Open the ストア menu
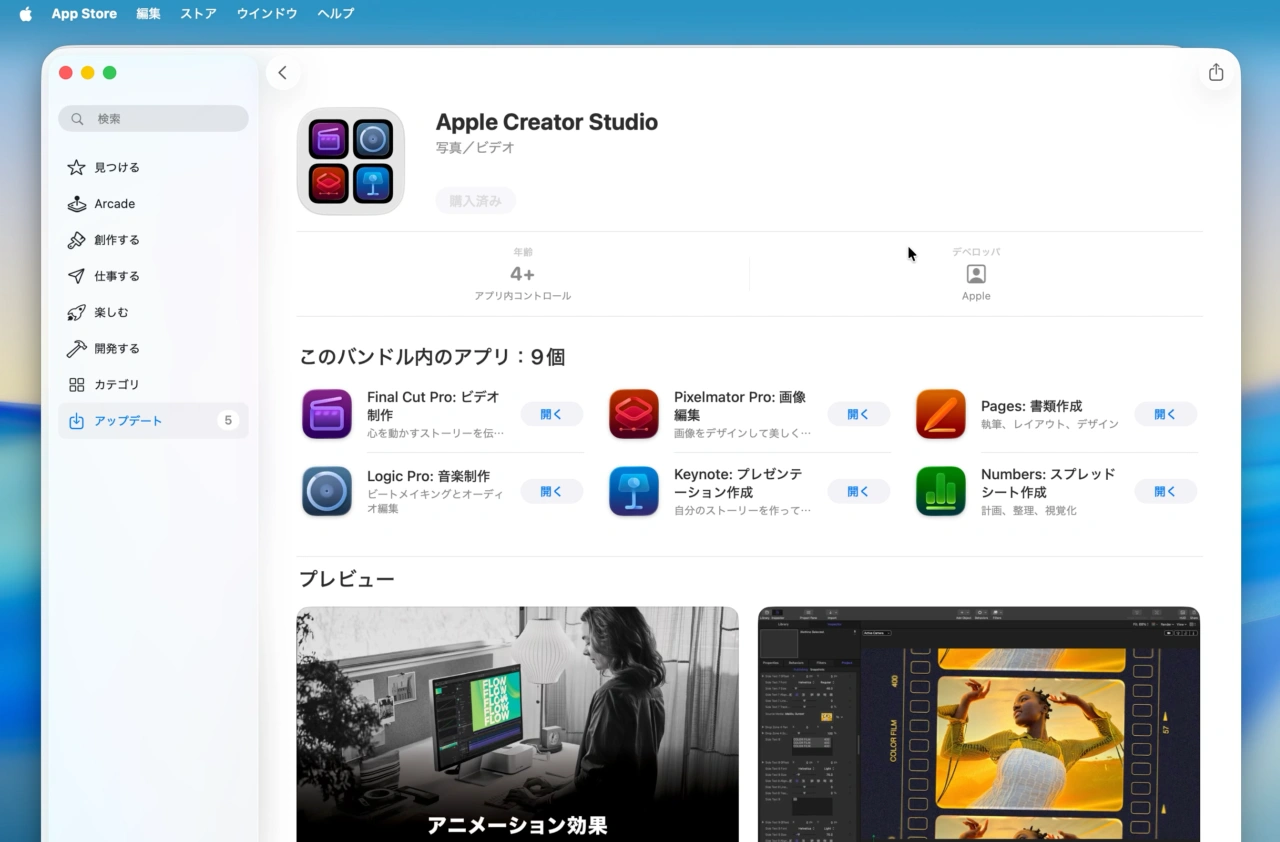The width and height of the screenshot is (1280, 842). [197, 13]
